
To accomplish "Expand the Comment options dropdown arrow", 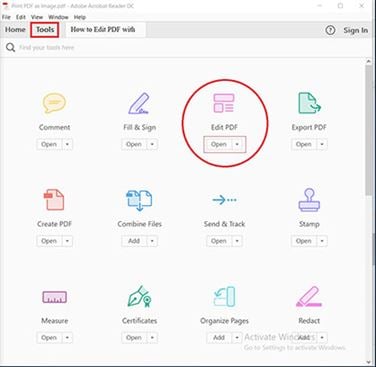I will tap(67, 144).
